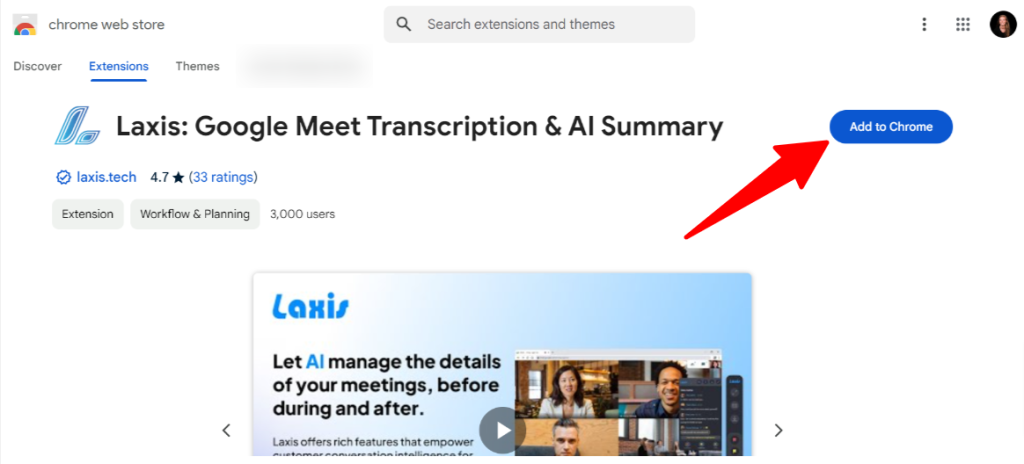Screen dimensions: 1024x464
Task: Click the star rating icon
Action: click(178, 177)
